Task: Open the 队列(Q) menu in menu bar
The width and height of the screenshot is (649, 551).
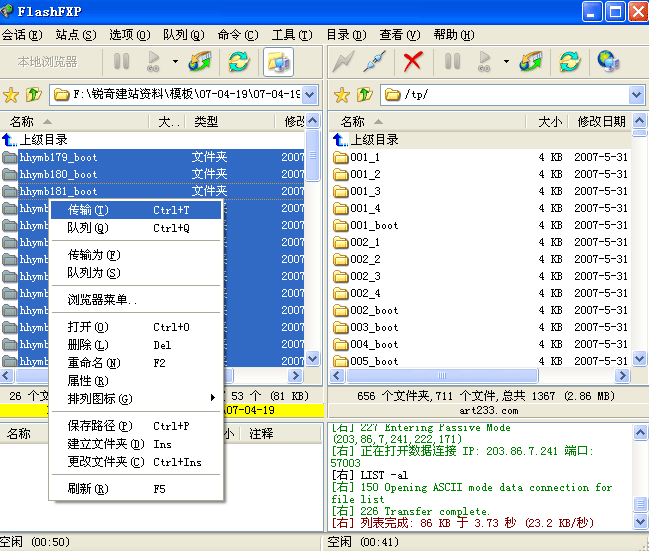Action: pos(183,35)
